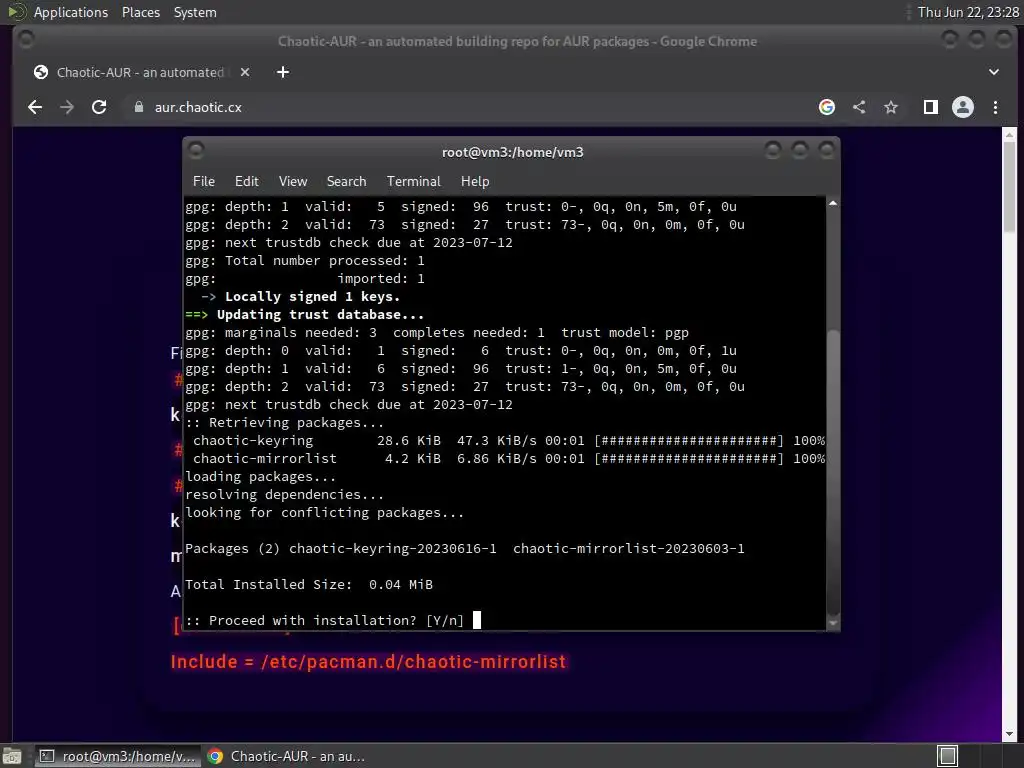Open Chrome profile avatar

963,107
